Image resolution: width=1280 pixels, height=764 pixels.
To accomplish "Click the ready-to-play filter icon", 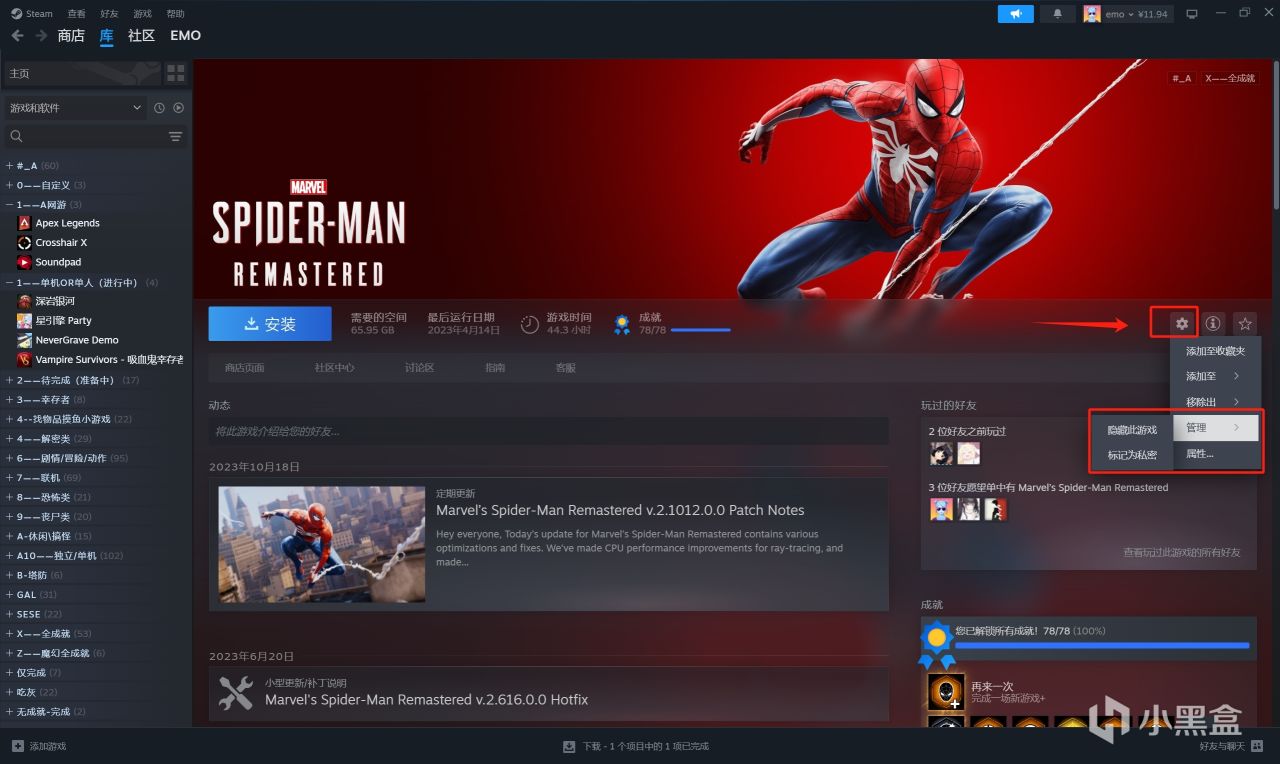I will (x=178, y=108).
